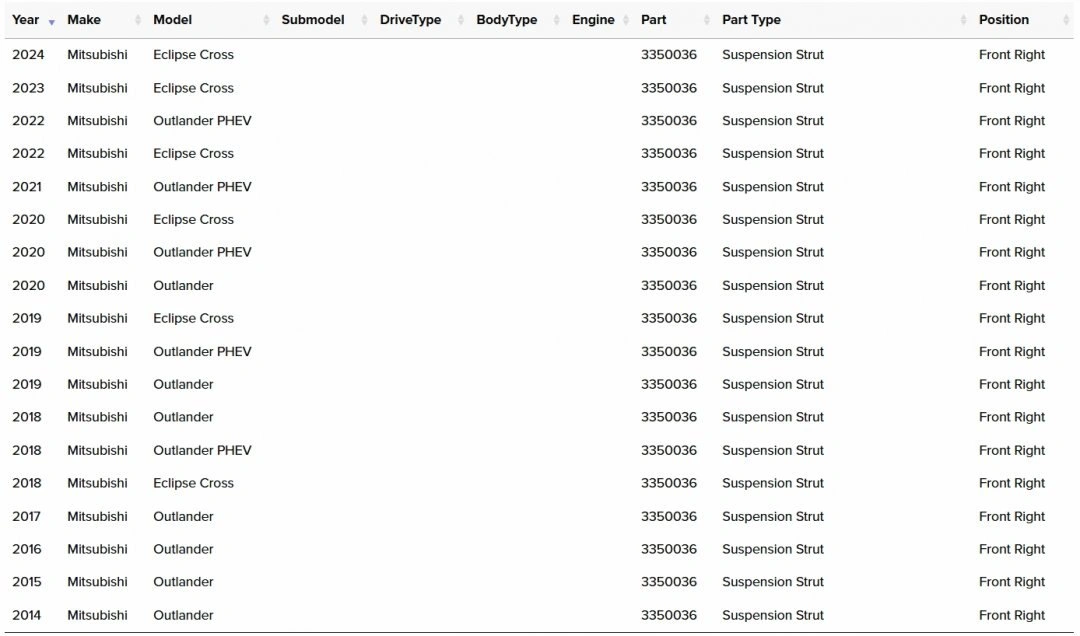Screen dimensions: 1080x636
Task: Sort by Submodel using its arrow icon
Action: pyautogui.click(x=365, y=20)
